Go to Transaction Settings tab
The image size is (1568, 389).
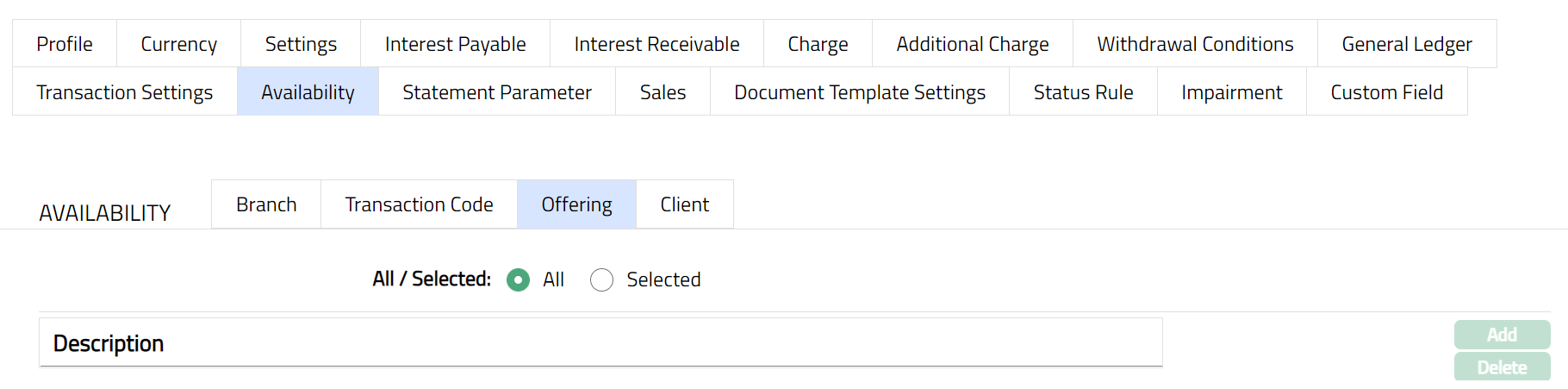pyautogui.click(x=125, y=92)
